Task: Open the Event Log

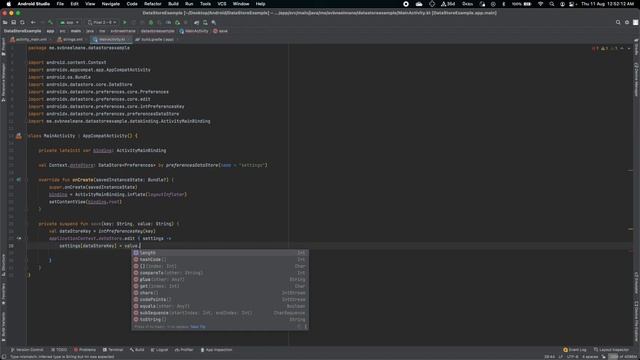Action: pos(575,350)
